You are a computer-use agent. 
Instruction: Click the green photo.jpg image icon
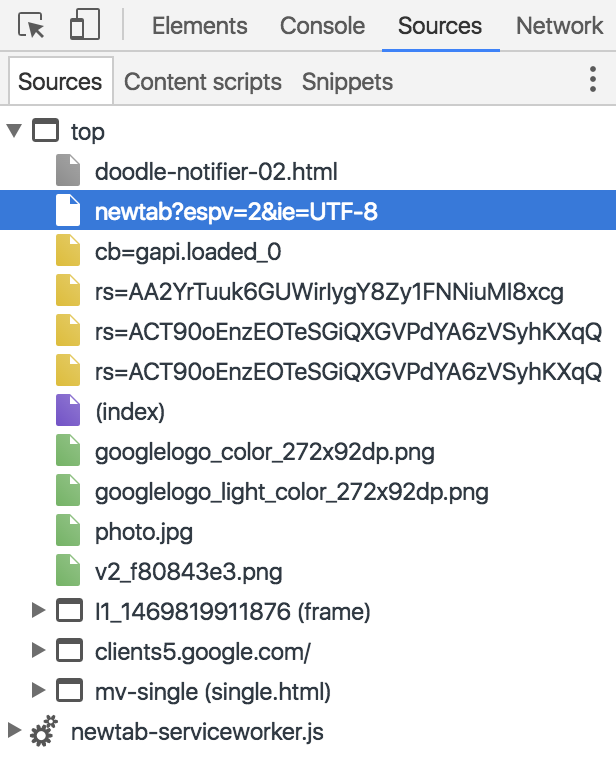tap(68, 531)
